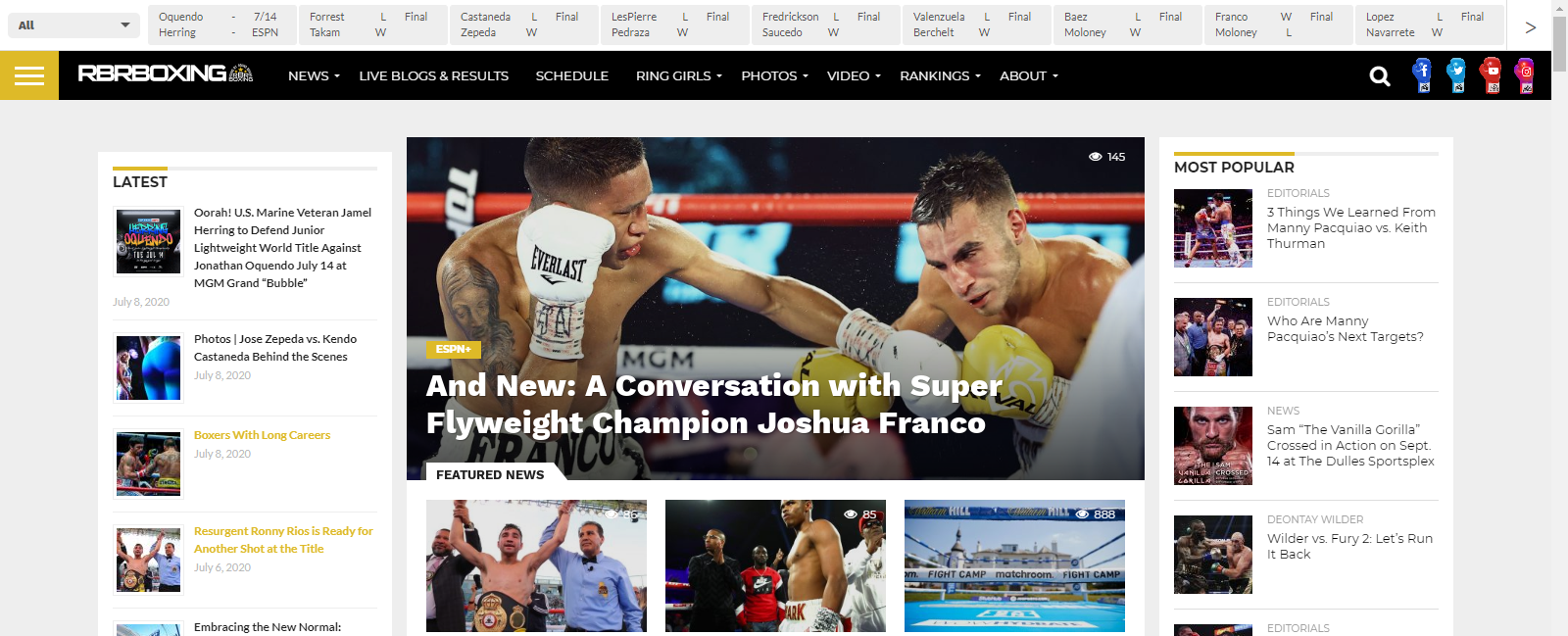1568x636 pixels.
Task: Expand the All scores filter dropdown
Action: click(73, 25)
